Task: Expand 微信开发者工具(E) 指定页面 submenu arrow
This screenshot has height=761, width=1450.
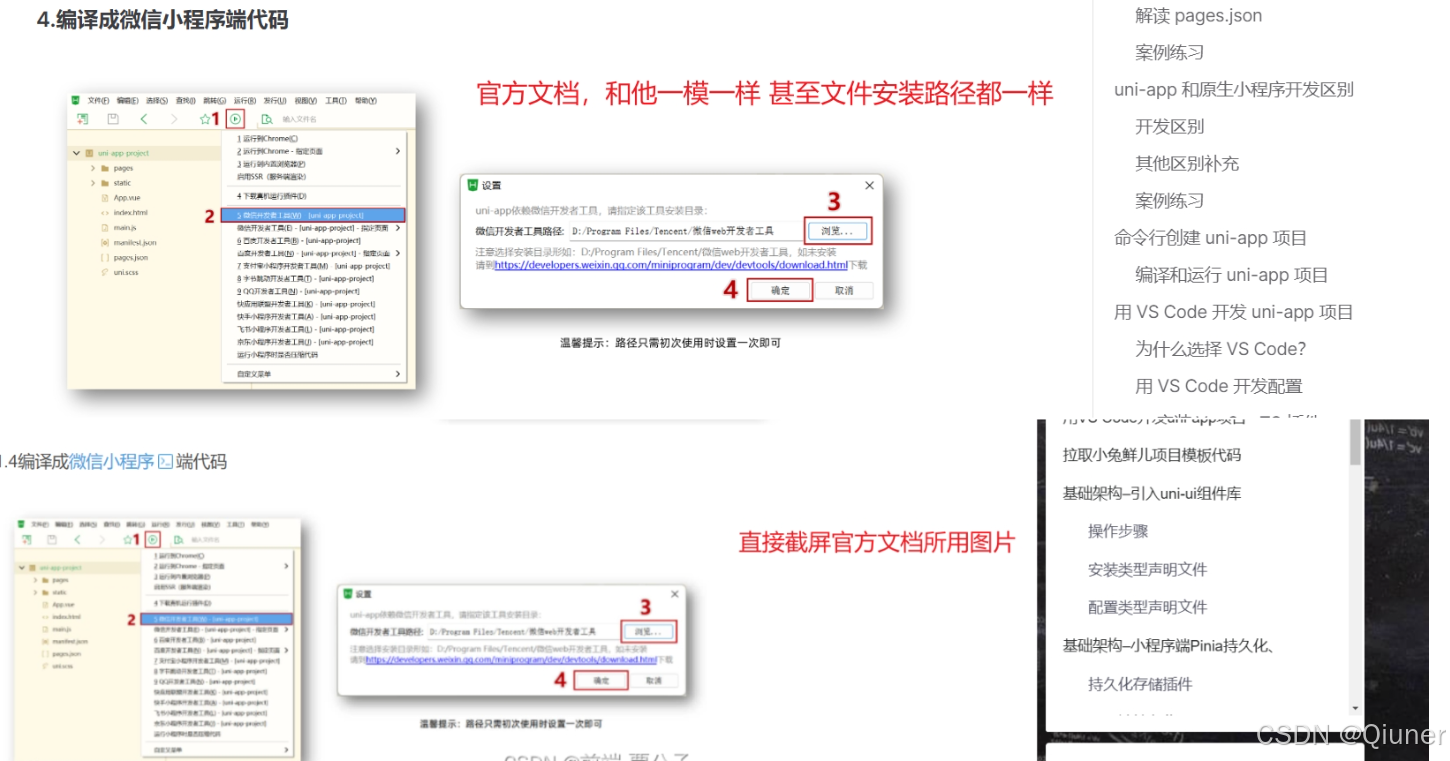Action: point(397,228)
